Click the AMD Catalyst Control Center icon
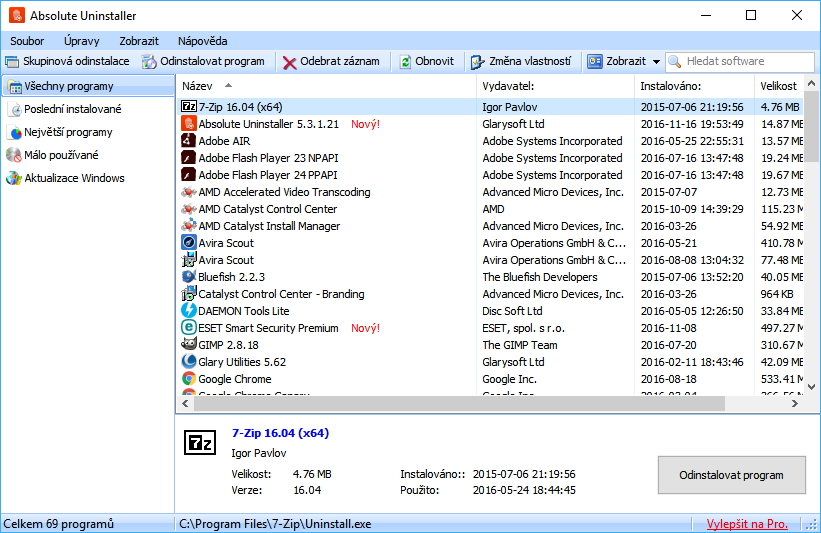Screen dimensions: 821x533 pyautogui.click(x=188, y=209)
